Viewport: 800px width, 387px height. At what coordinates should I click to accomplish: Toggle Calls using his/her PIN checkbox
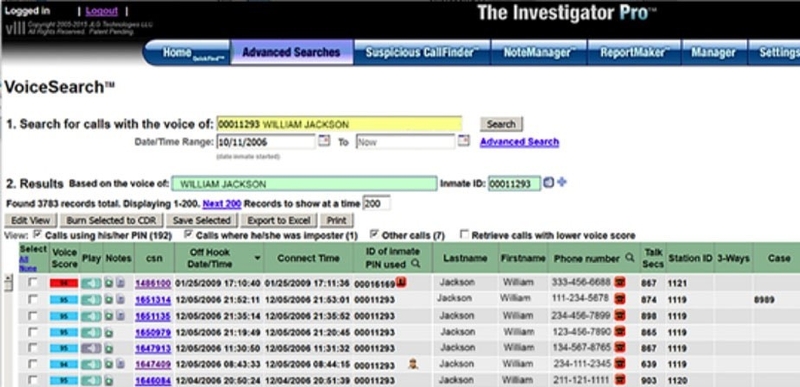tap(37, 235)
